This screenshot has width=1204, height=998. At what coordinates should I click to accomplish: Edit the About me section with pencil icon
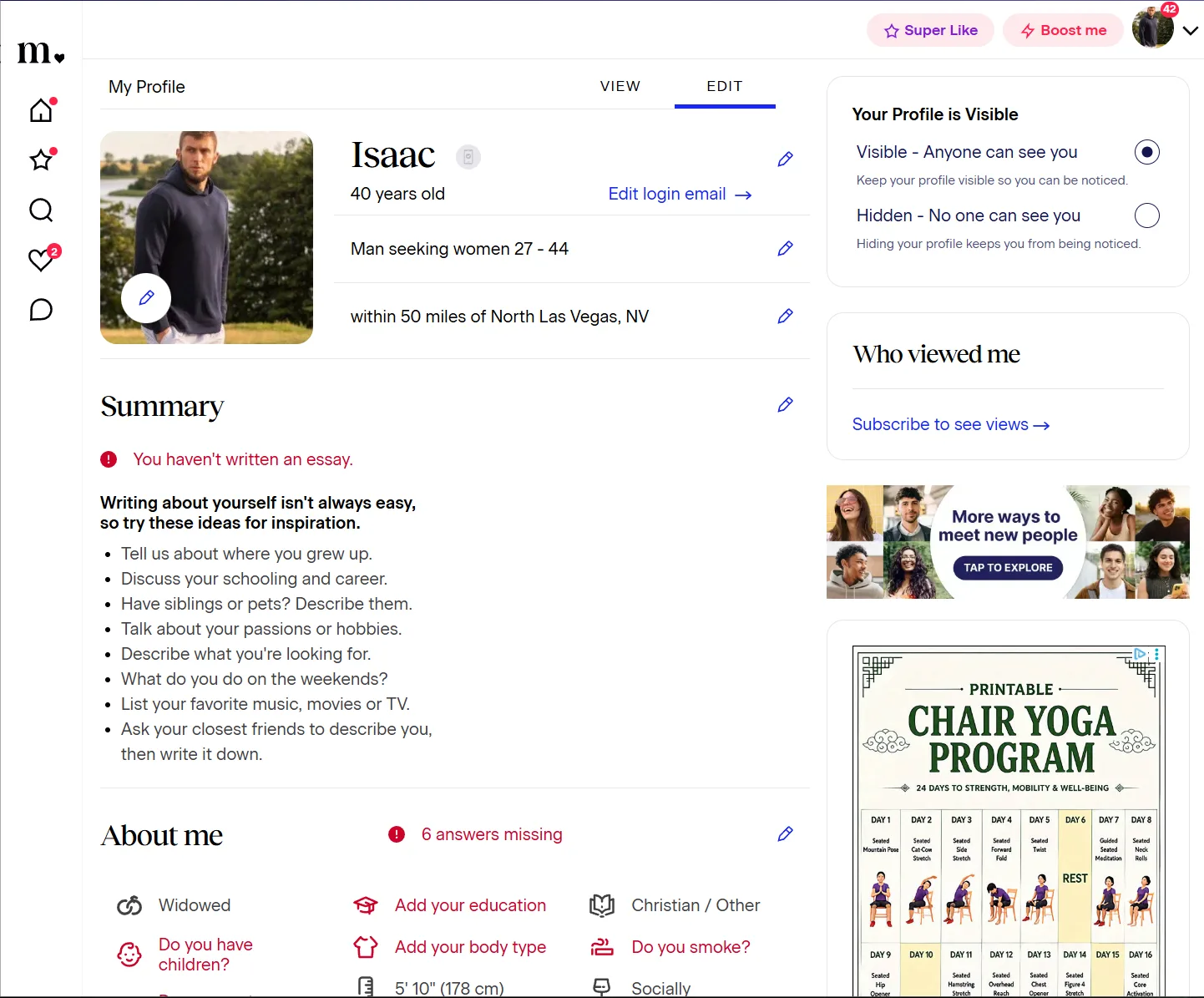tap(785, 833)
